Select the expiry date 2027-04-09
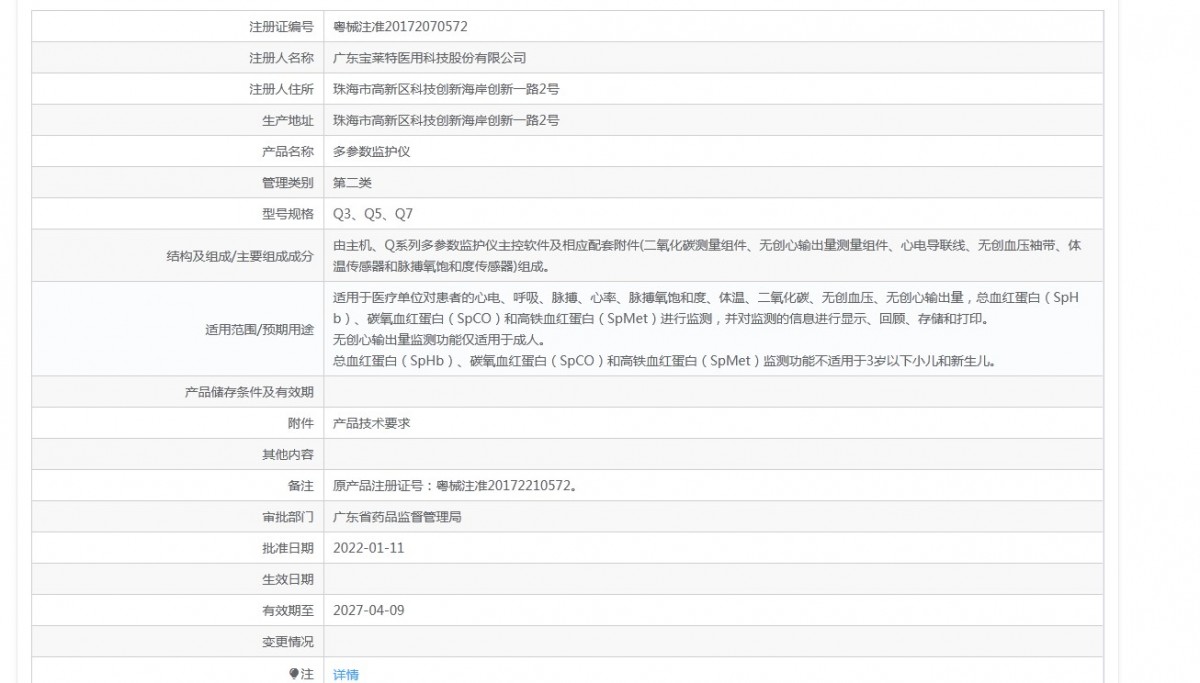 [x=369, y=609]
